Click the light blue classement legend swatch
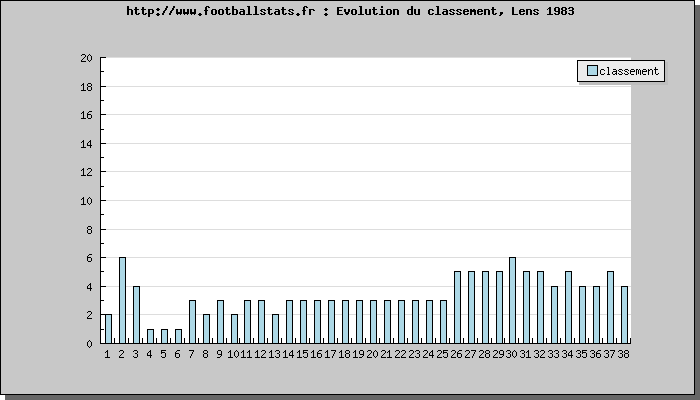 point(592,71)
